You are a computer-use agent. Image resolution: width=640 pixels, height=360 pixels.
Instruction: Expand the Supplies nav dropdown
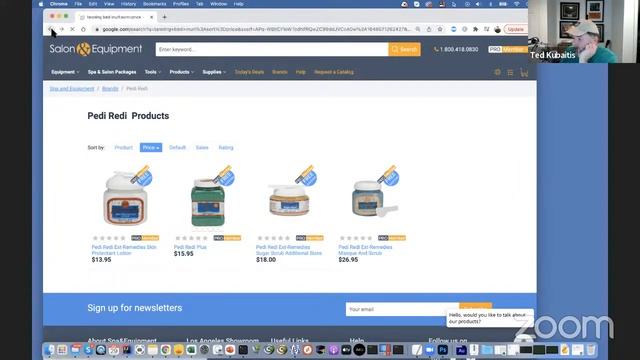pyautogui.click(x=214, y=72)
